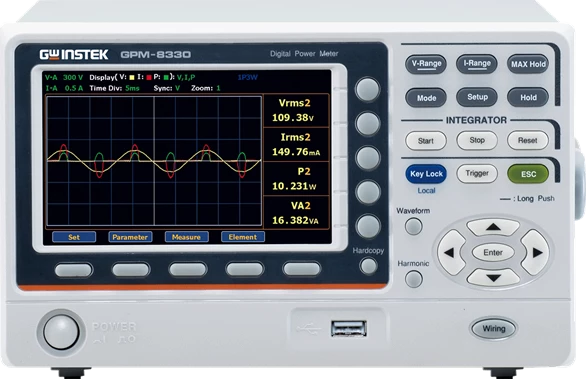
Task: Push the side key beside P2
Action: (x=368, y=192)
